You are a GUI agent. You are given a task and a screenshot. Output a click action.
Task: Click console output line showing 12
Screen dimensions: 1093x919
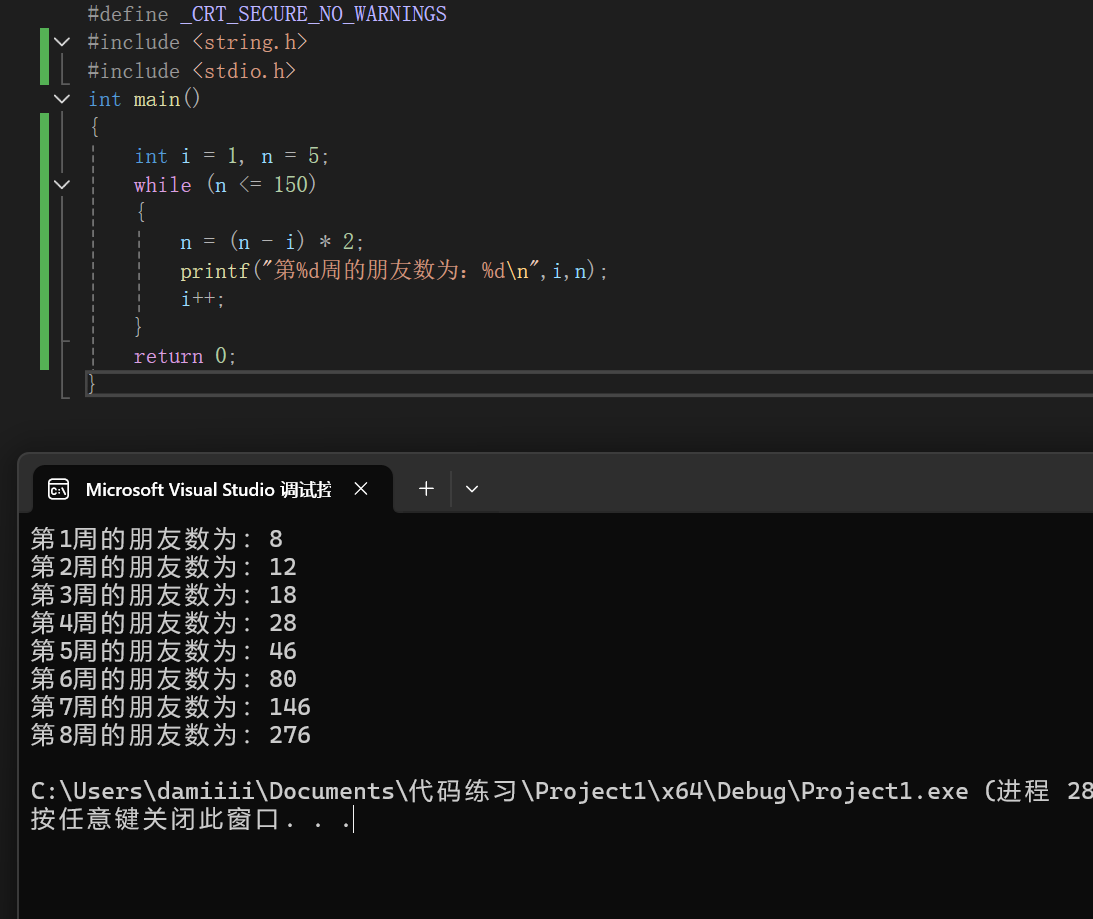coord(164,567)
